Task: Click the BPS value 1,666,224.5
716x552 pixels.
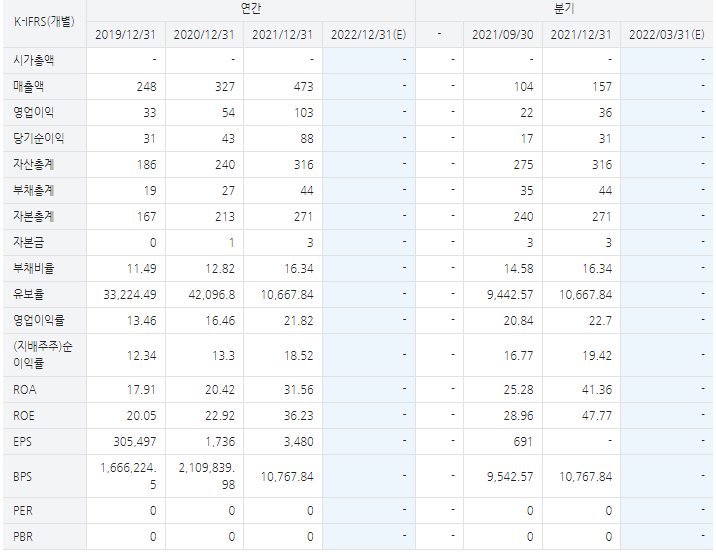Action: coord(129,476)
